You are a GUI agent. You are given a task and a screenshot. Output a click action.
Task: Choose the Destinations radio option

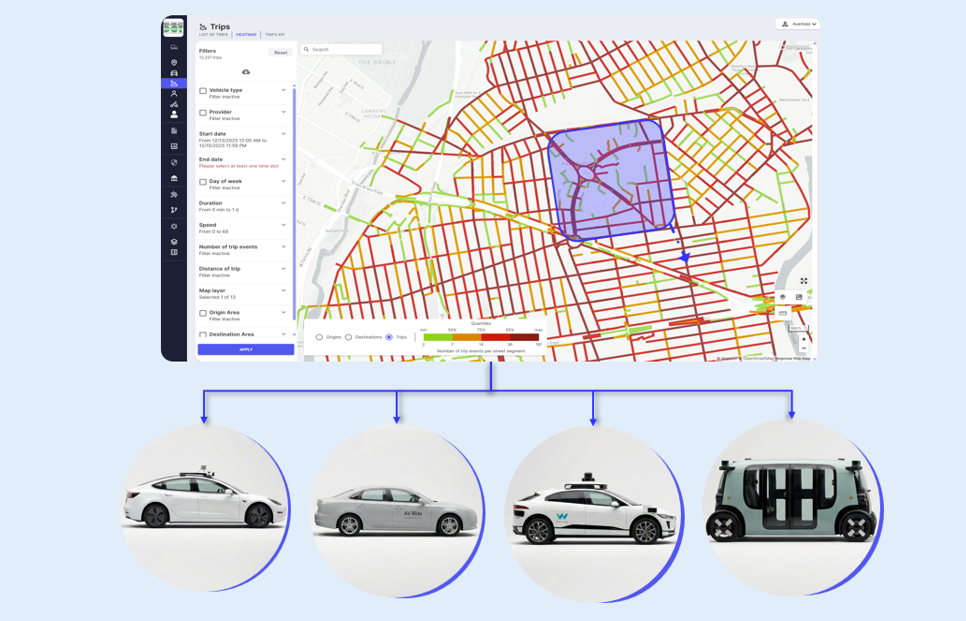(348, 337)
